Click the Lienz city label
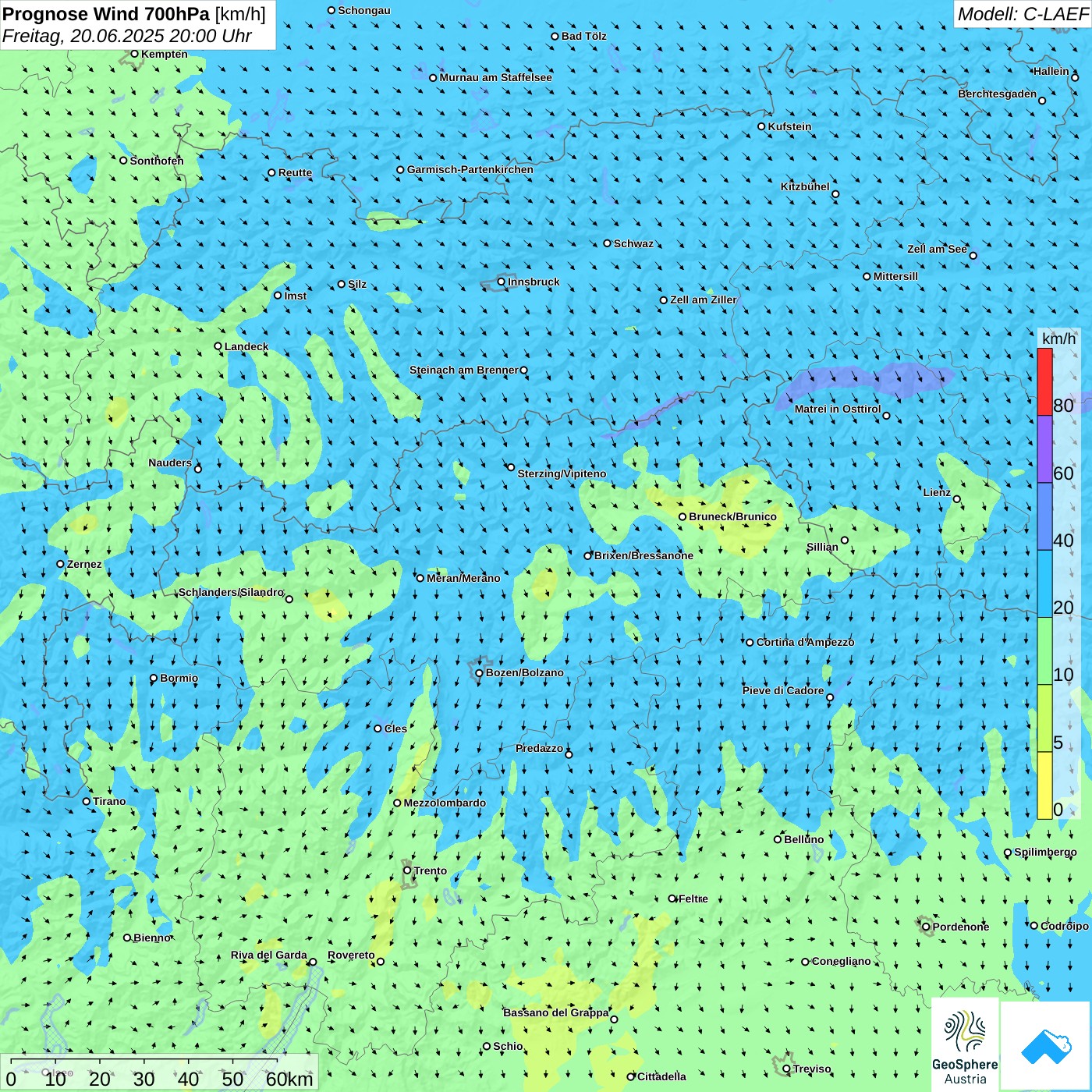Screen dimensions: 1092x1092 coord(937,492)
